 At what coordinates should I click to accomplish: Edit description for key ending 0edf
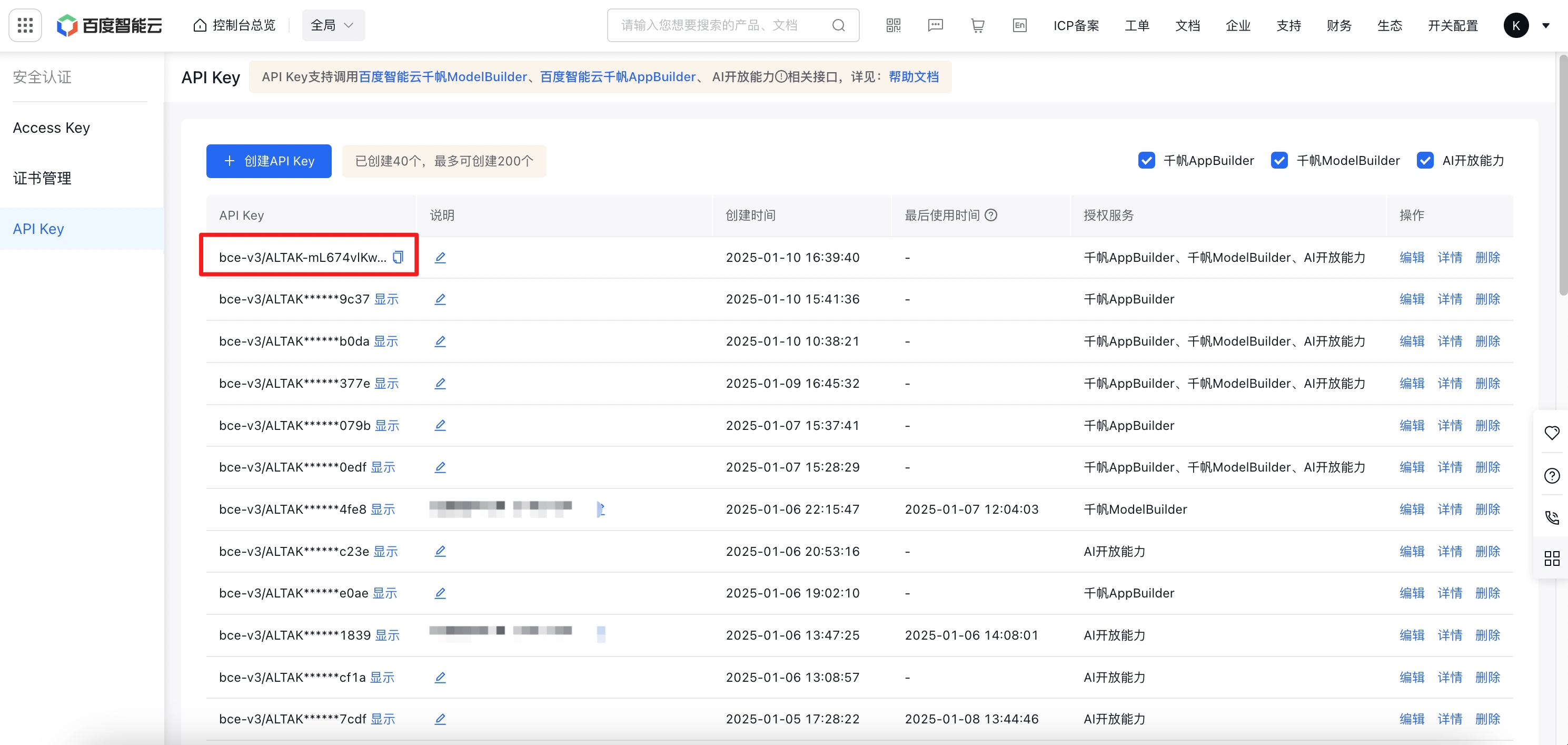tap(440, 467)
